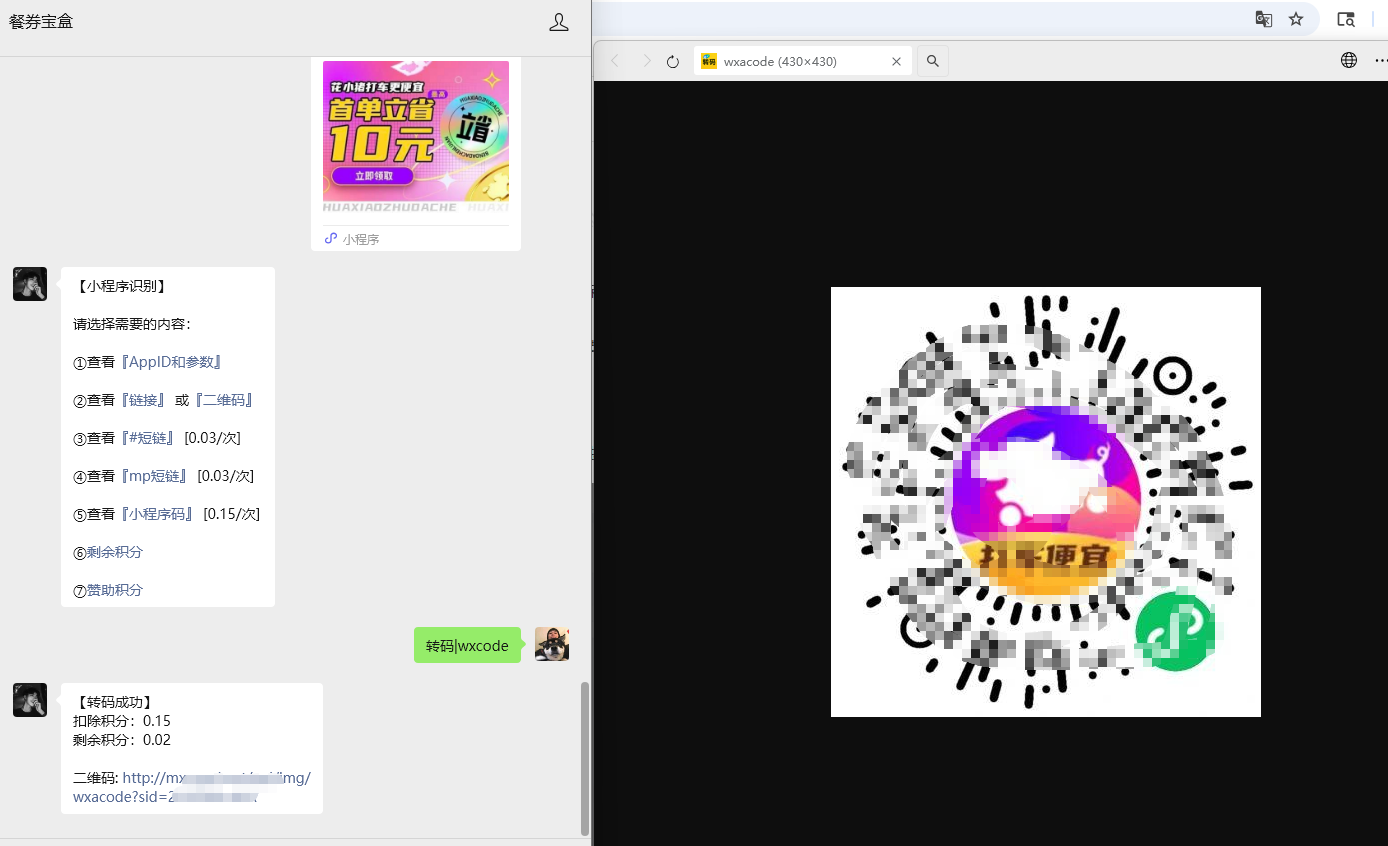
Task: Click the chat scrollbar thumb
Action: click(x=585, y=758)
